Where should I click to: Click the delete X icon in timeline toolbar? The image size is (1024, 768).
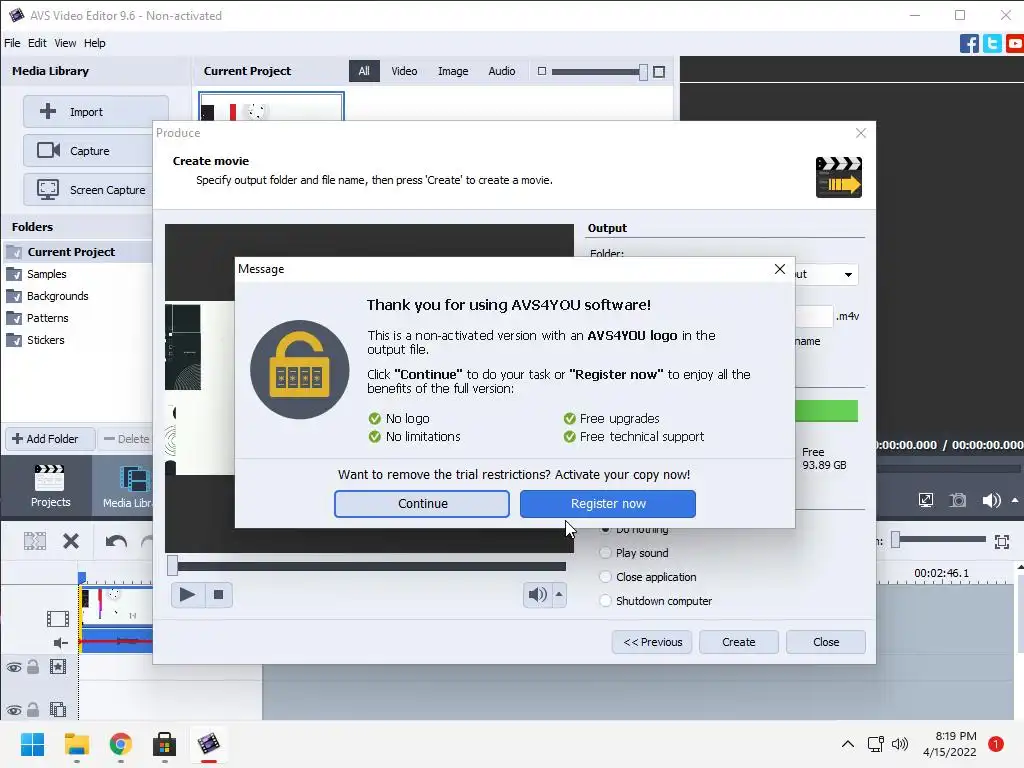point(71,541)
